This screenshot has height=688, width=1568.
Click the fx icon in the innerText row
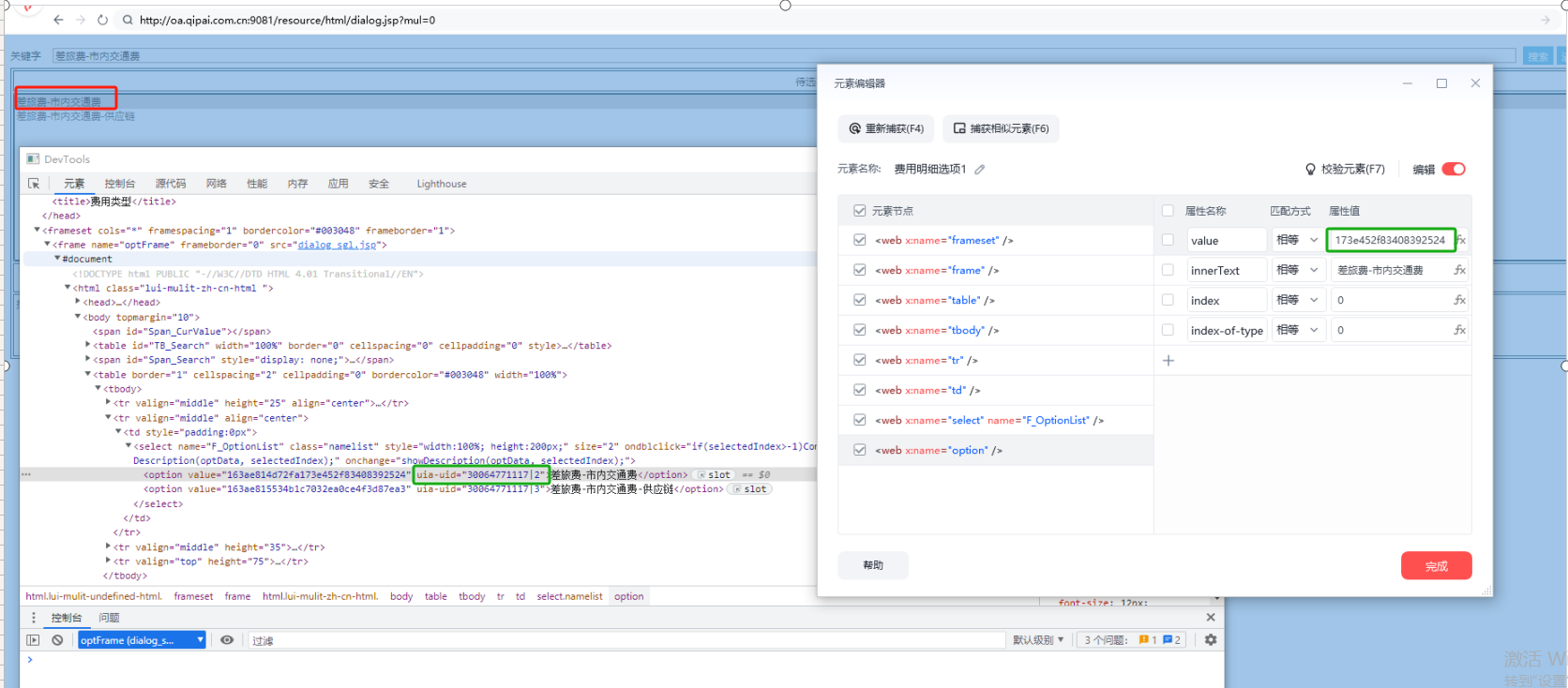pyautogui.click(x=1459, y=270)
